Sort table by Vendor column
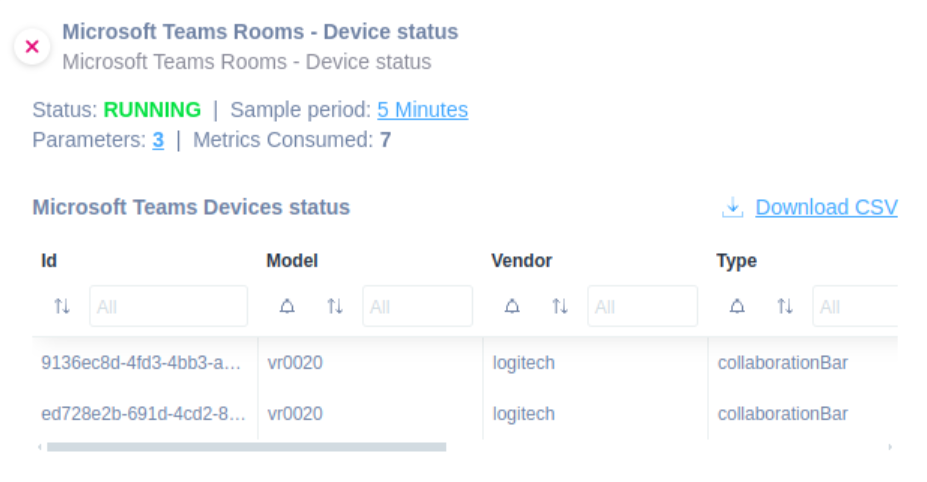Image resolution: width=927 pixels, height=482 pixels. (x=560, y=306)
